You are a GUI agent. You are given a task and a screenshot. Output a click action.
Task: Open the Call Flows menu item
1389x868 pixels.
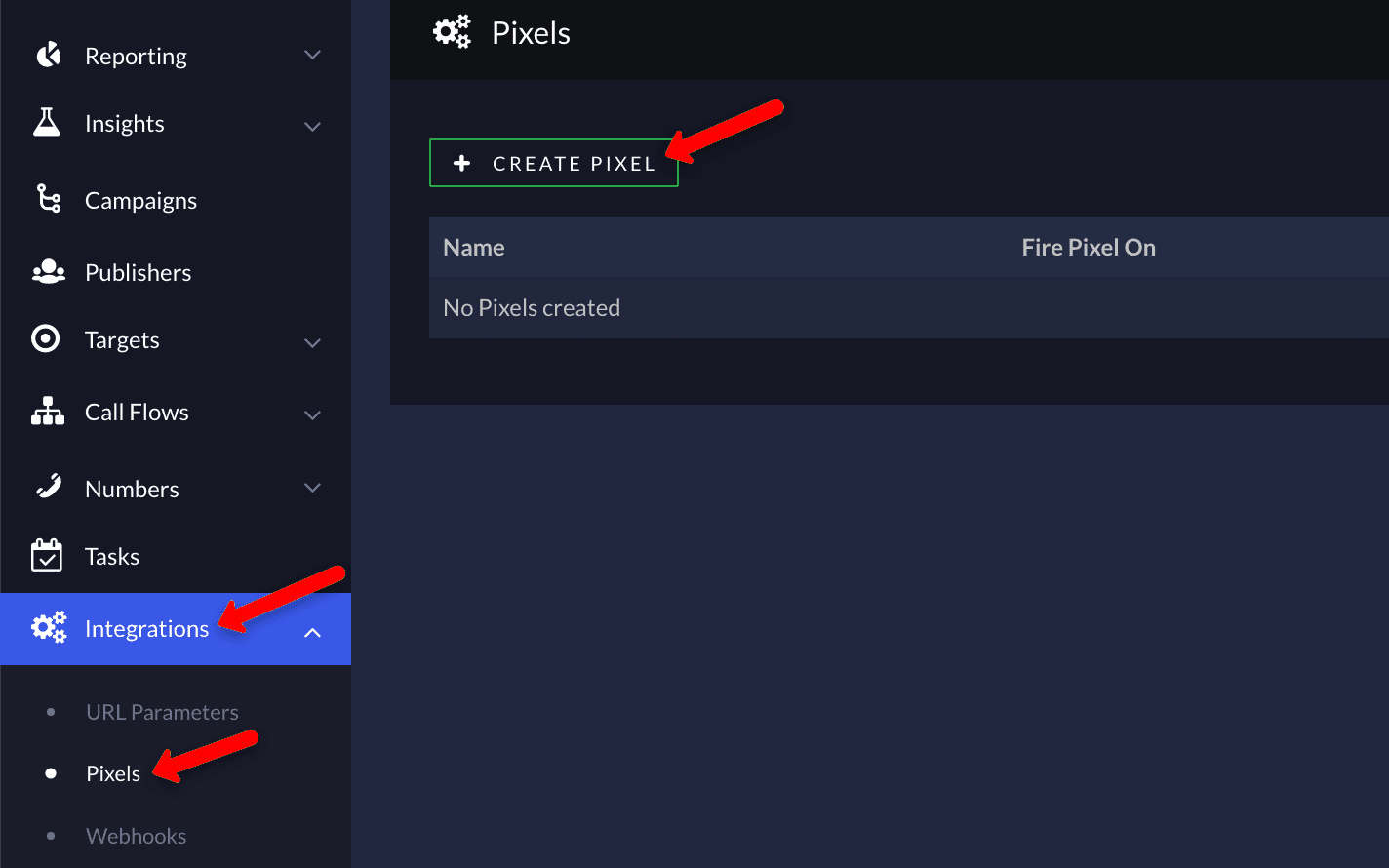click(x=176, y=412)
